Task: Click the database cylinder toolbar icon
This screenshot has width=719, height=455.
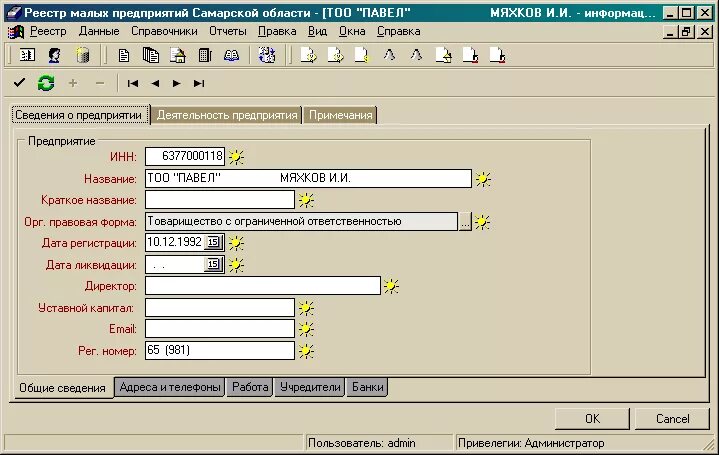Action: pos(83,55)
